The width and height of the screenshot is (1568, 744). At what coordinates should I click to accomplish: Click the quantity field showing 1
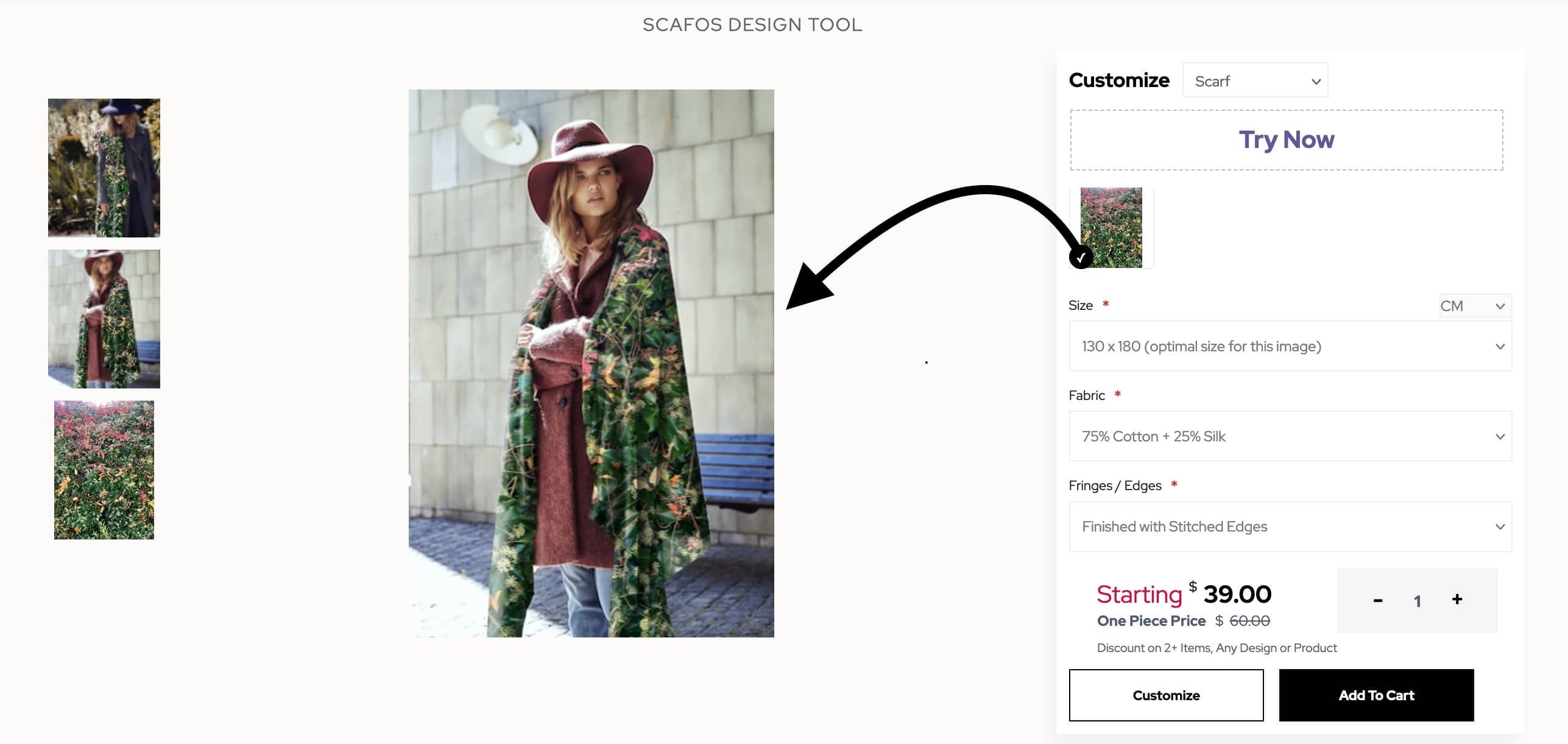[1418, 600]
